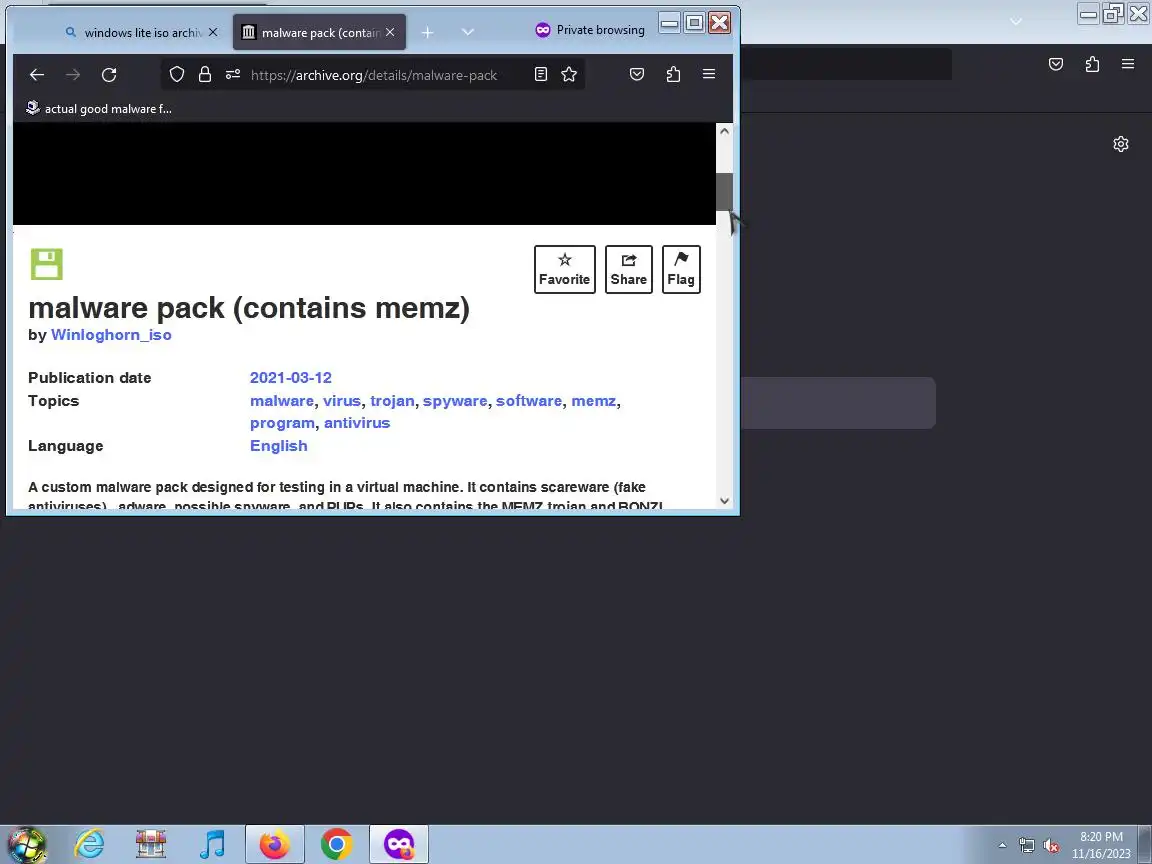Image resolution: width=1152 pixels, height=864 pixels.
Task: Open the 'memz' topic link
Action: (594, 401)
